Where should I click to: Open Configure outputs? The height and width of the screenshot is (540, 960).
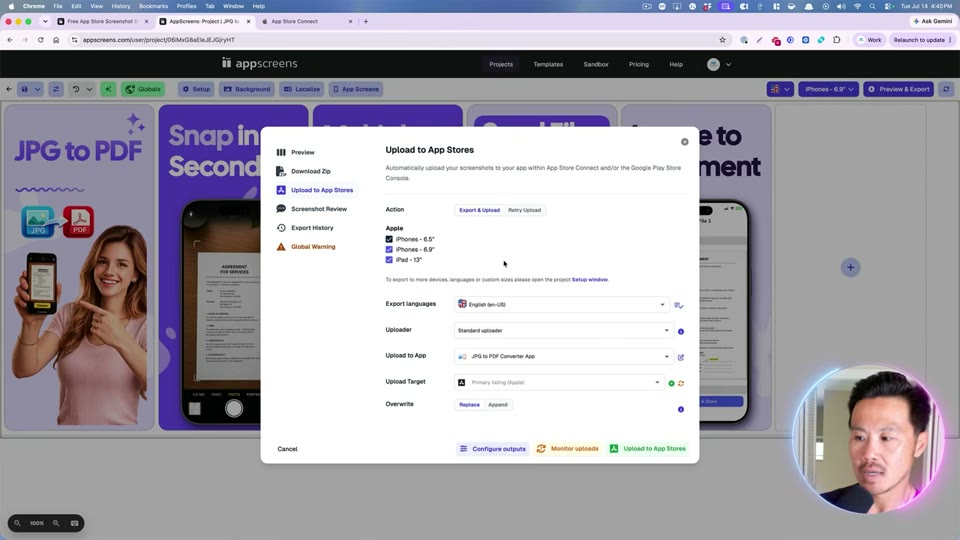click(492, 449)
